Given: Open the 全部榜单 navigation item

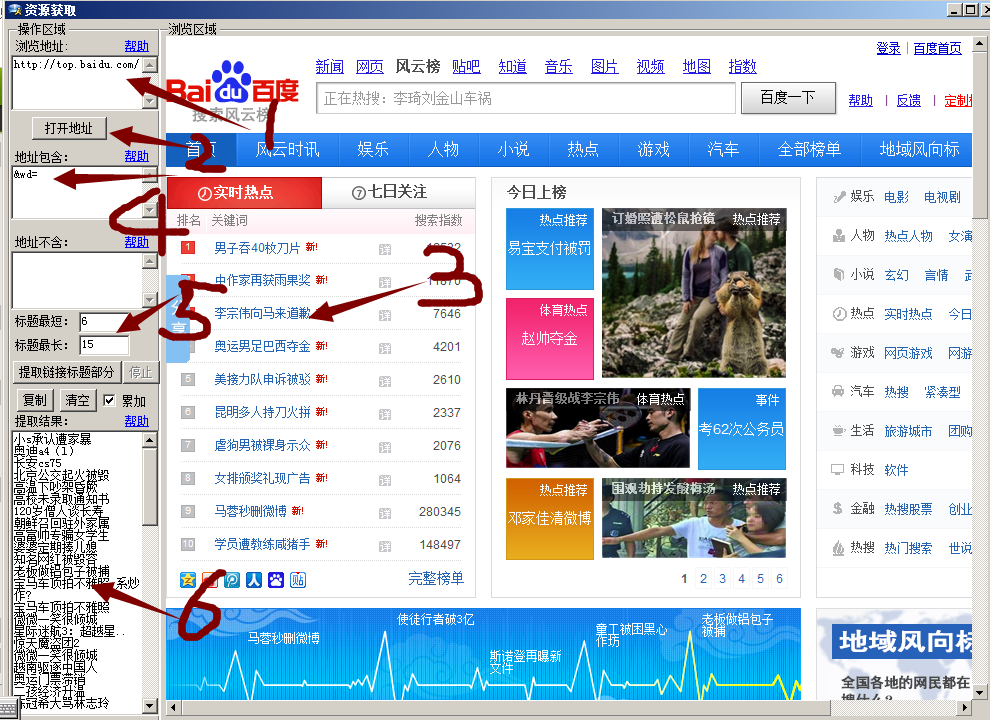Looking at the screenshot, I should (x=809, y=149).
